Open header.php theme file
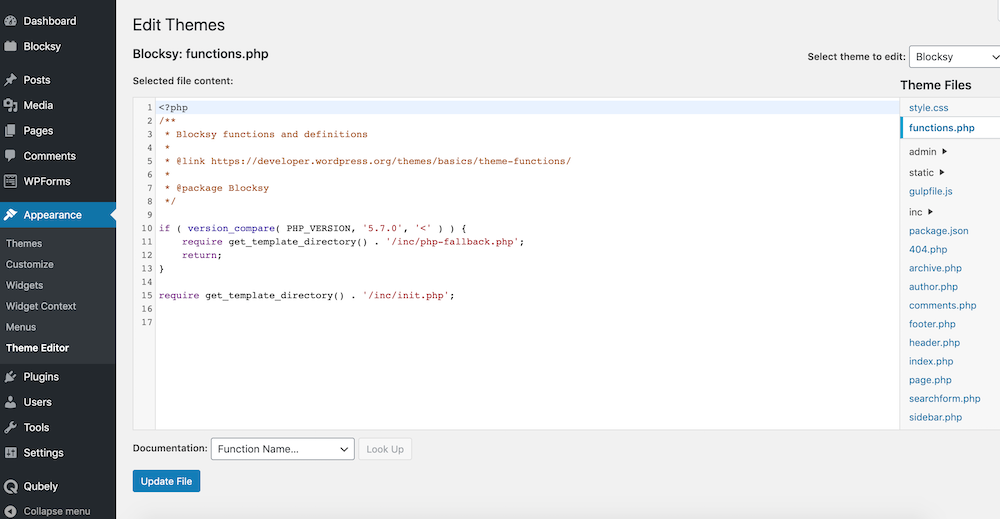The image size is (1000, 519). pyautogui.click(x=934, y=342)
